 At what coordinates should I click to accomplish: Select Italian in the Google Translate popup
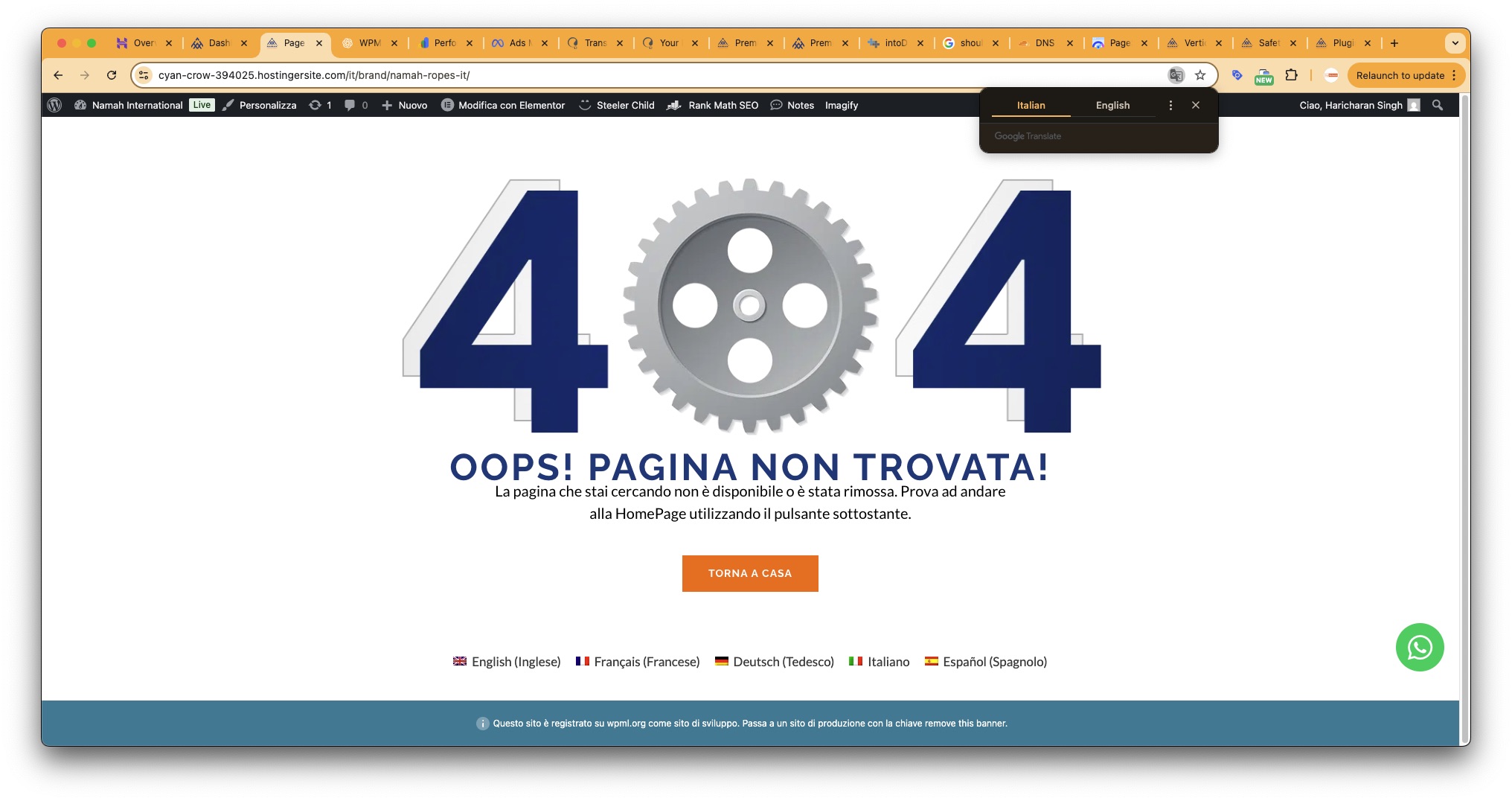(x=1031, y=105)
